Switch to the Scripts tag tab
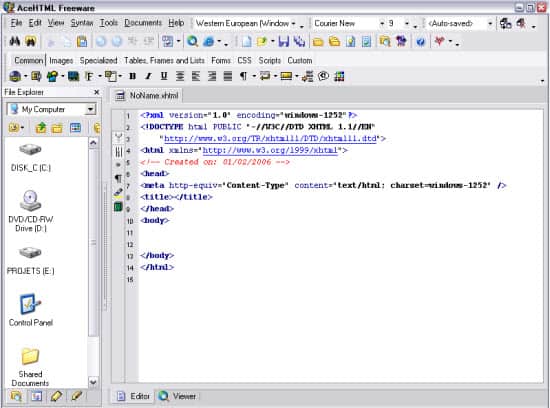This screenshot has width=550, height=408. (270, 60)
